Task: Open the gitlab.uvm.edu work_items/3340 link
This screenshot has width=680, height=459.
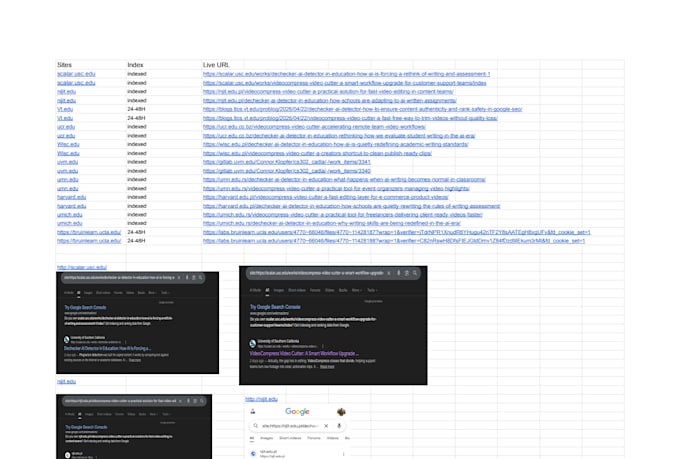Action: tap(287, 171)
